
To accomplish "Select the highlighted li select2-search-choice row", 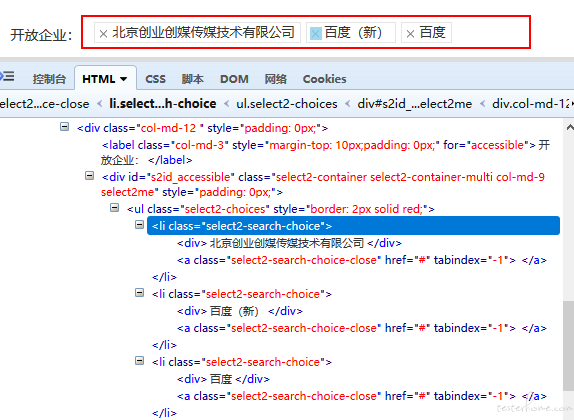I will tap(353, 226).
